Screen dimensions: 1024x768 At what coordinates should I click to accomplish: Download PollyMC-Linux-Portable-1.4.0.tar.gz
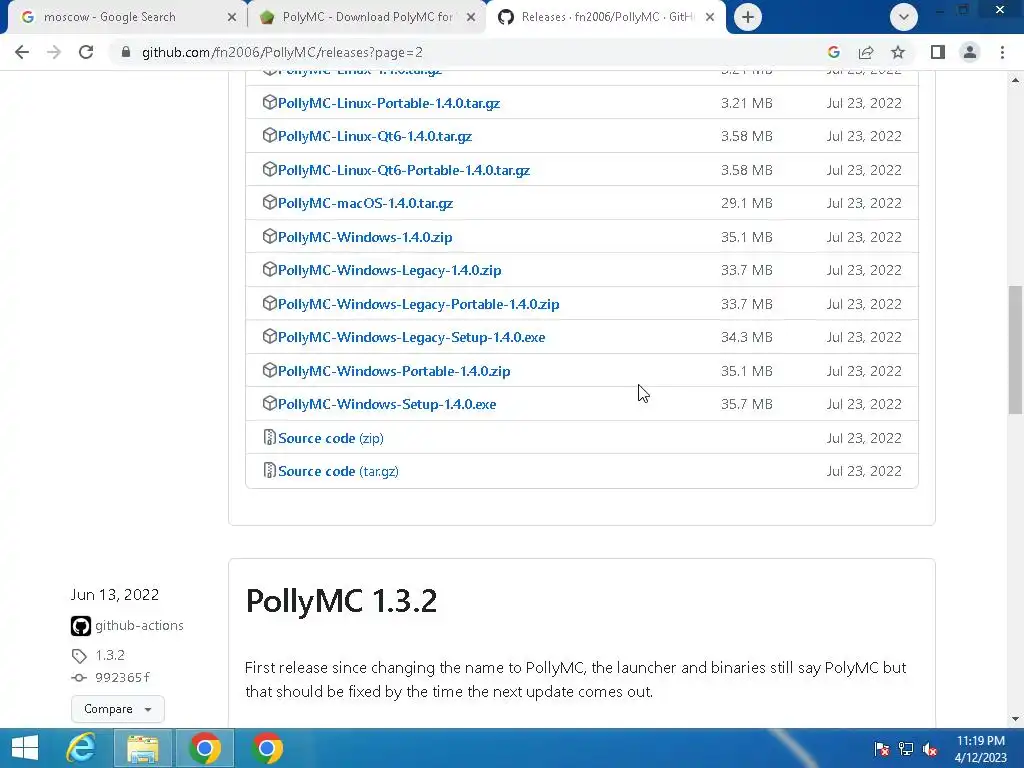(389, 103)
